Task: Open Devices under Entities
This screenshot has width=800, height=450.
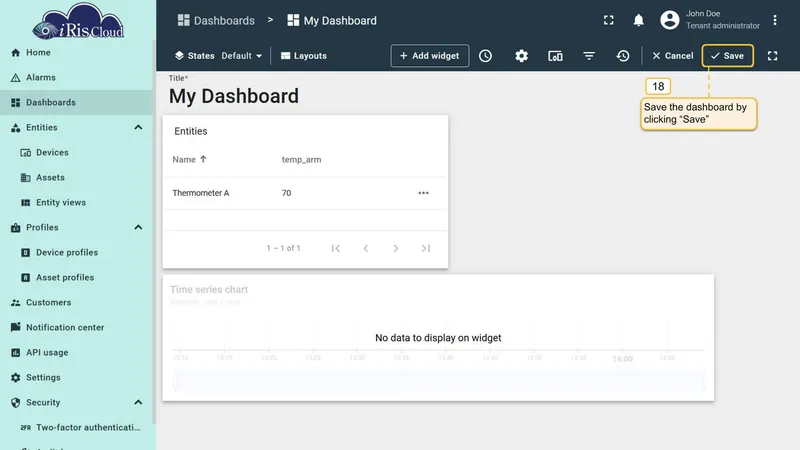Action: 77,153
